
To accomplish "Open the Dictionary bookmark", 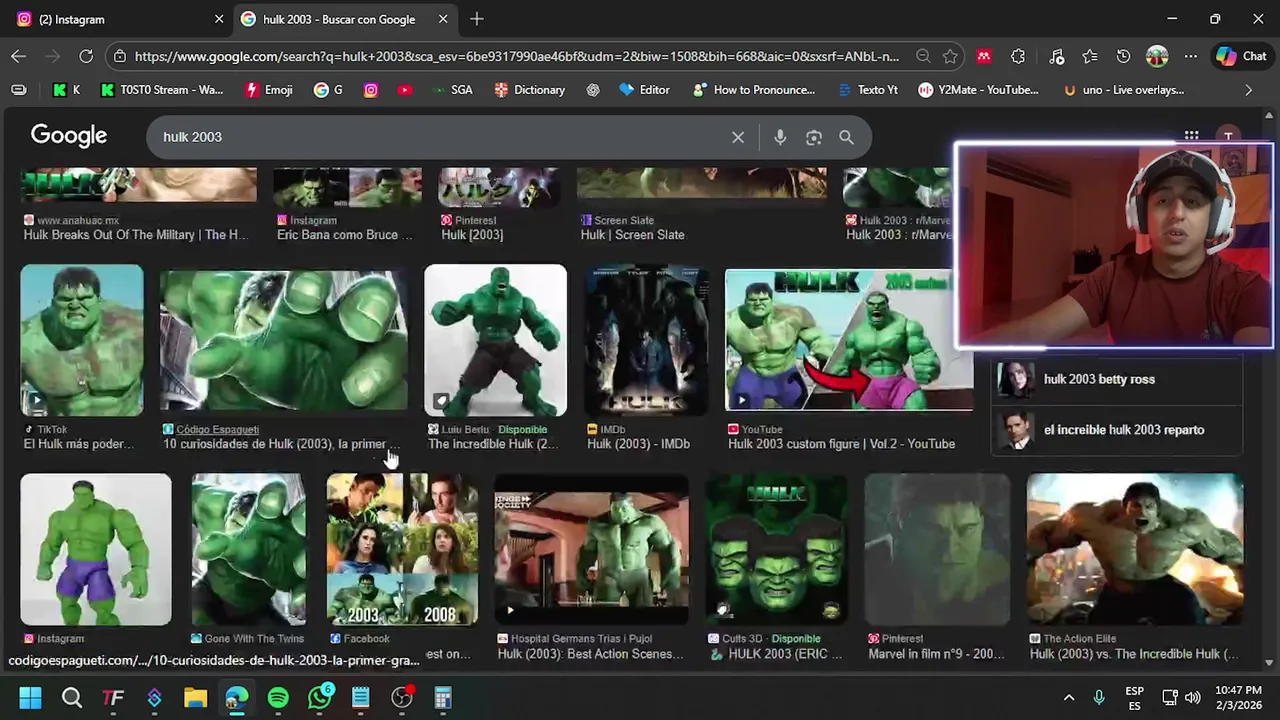I will 530,90.
